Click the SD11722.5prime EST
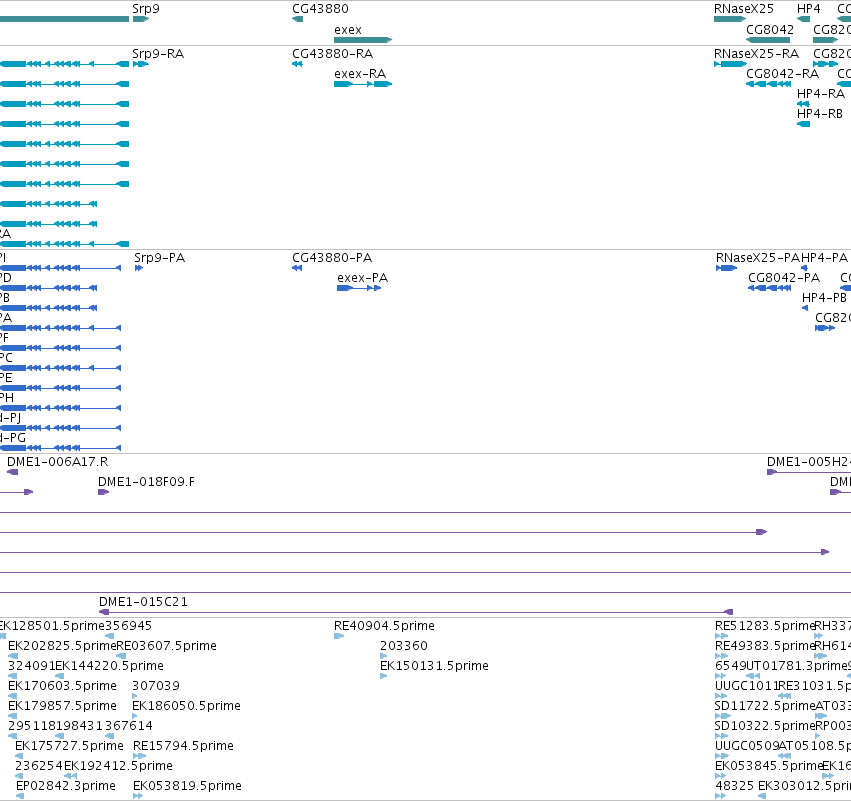Image resolution: width=851 pixels, height=801 pixels. pos(723,716)
